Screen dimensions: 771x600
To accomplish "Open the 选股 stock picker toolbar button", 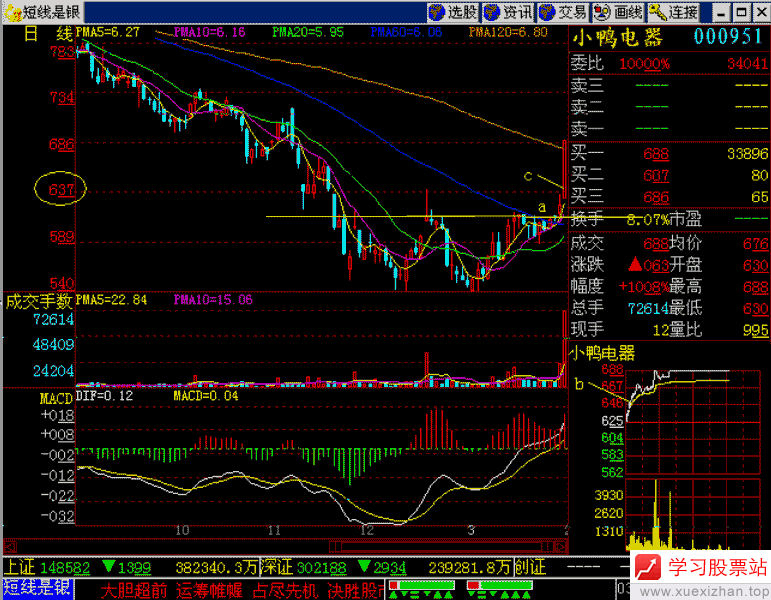I will click(453, 12).
